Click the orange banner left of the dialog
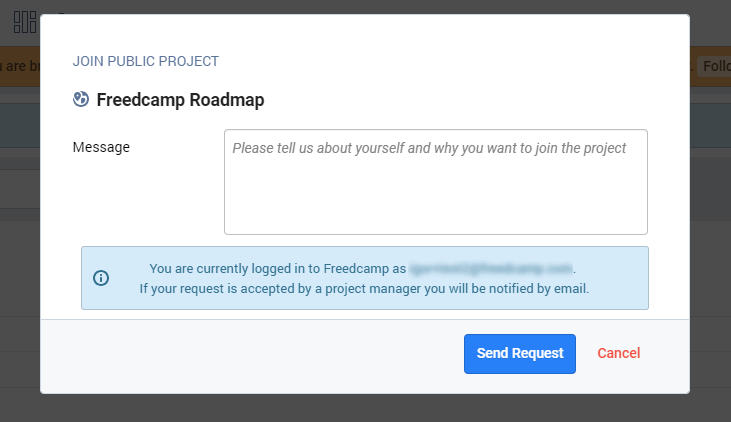This screenshot has width=731, height=422. pyautogui.click(x=19, y=66)
